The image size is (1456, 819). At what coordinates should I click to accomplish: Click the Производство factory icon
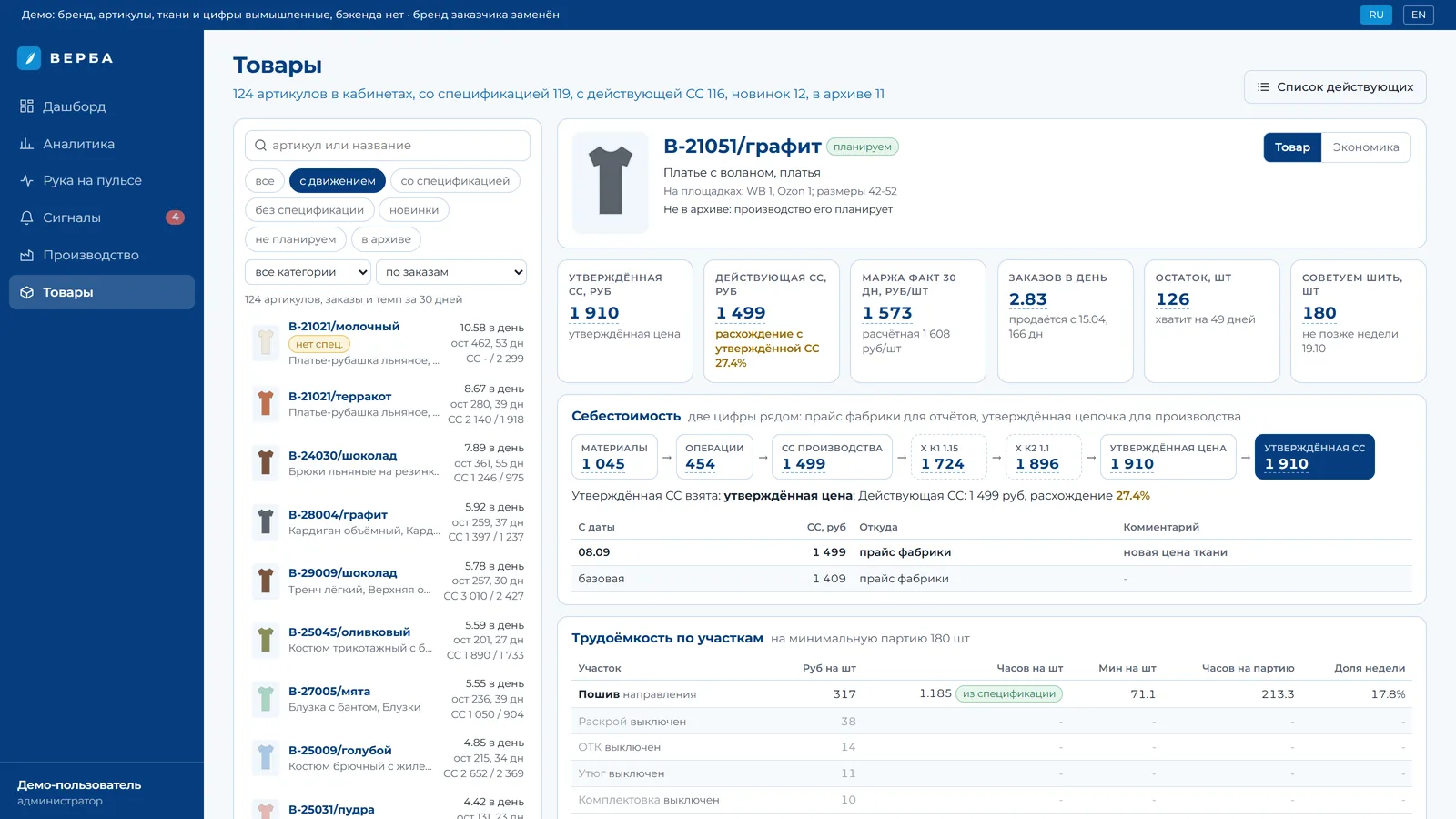[26, 255]
